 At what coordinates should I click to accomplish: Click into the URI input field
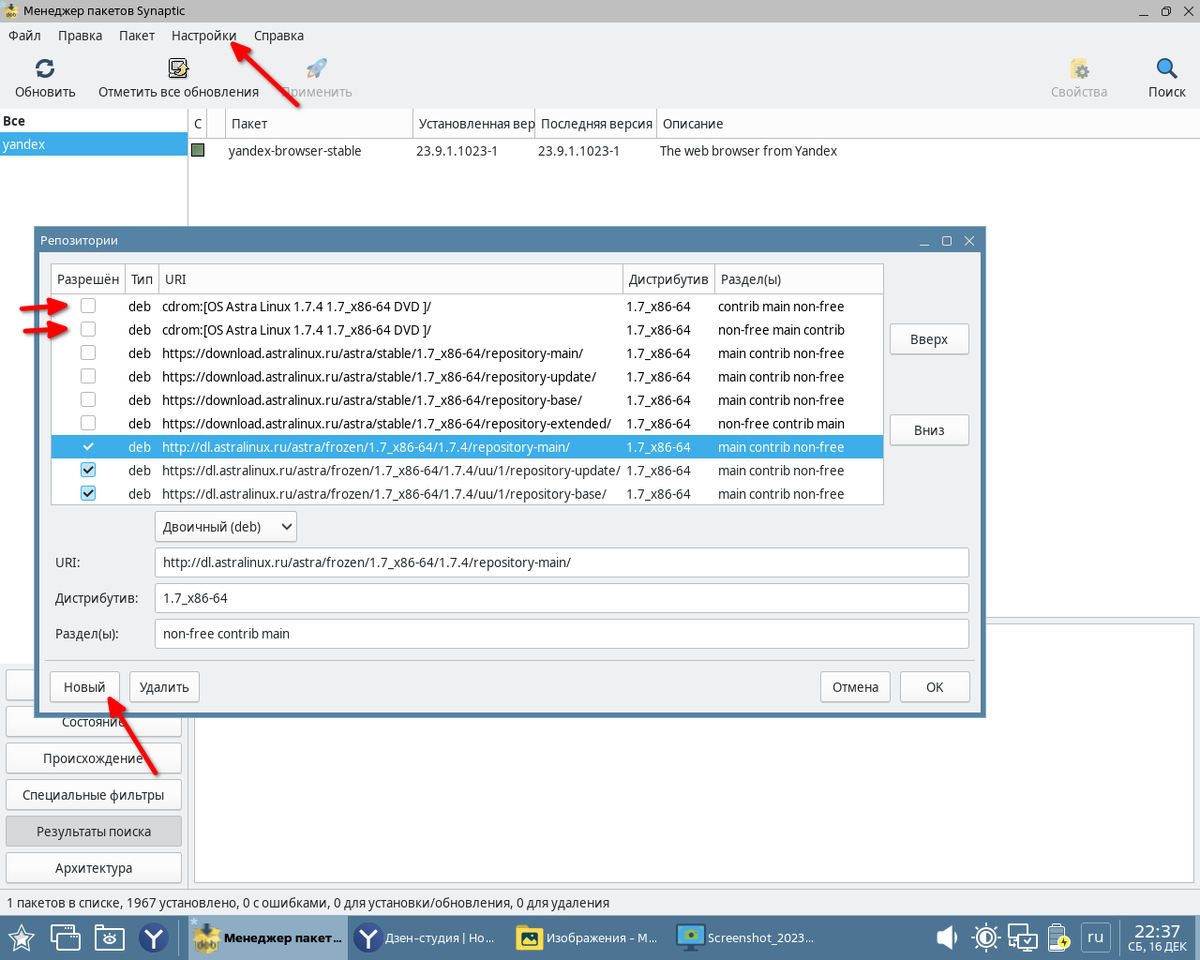pyautogui.click(x=562, y=562)
